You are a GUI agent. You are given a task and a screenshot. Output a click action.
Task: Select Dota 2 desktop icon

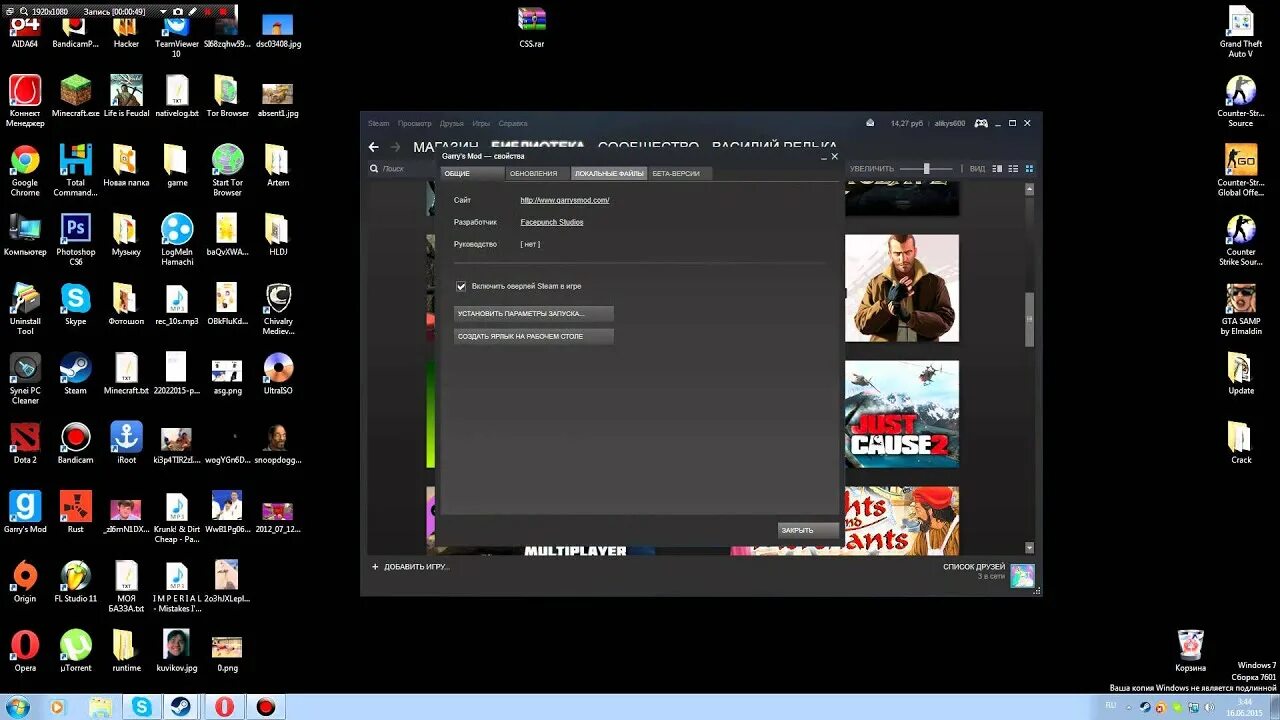25,443
